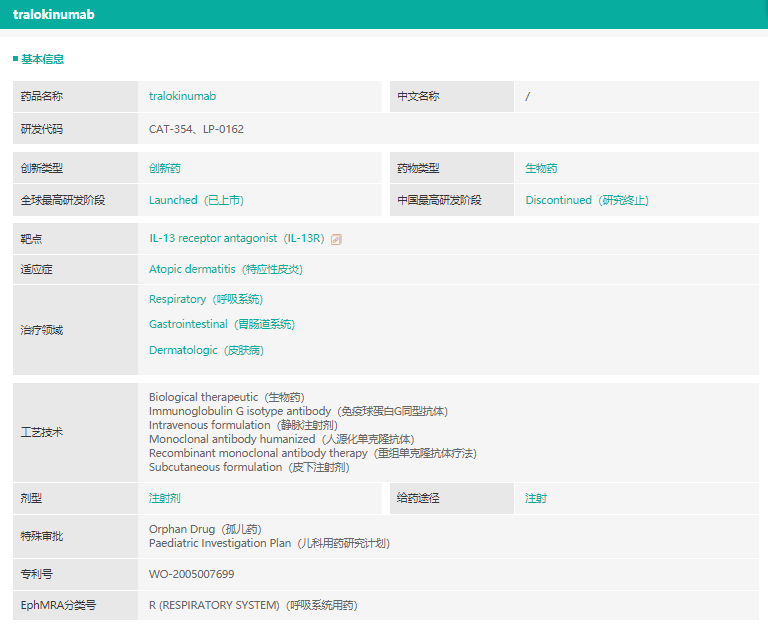Click the 靶点 label cell
768x632 pixels.
75,239
